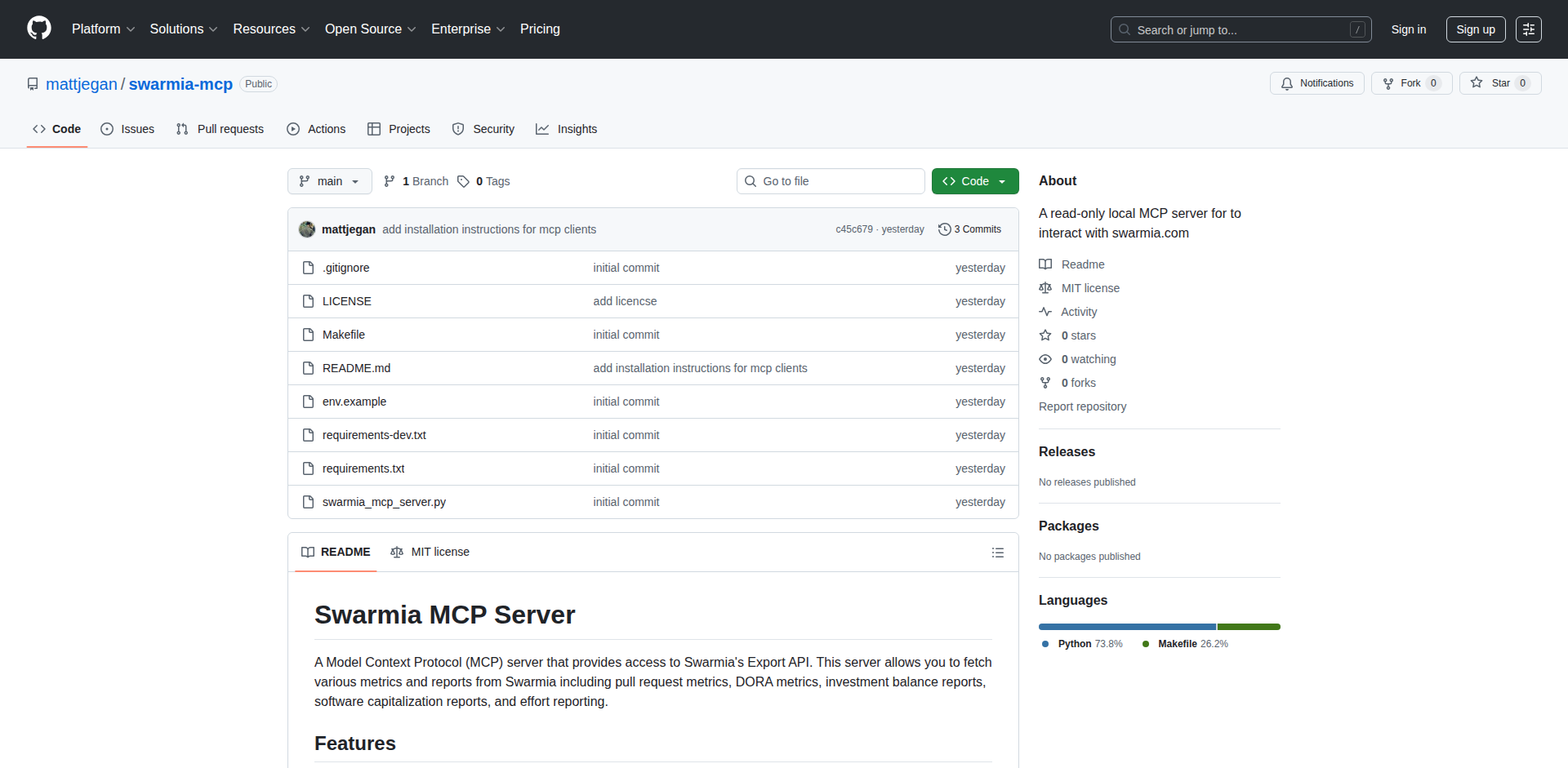Switch to the Security tab
The height and width of the screenshot is (768, 1568).
(483, 129)
